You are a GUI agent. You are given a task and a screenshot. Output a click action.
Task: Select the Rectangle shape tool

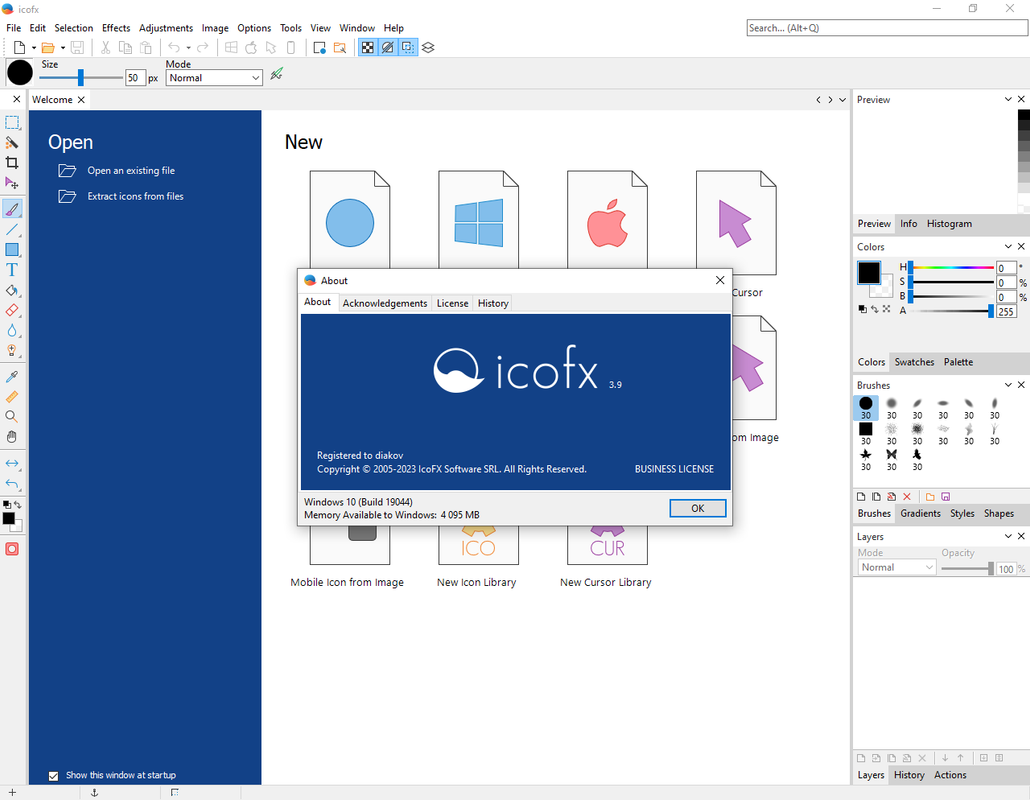[x=12, y=250]
